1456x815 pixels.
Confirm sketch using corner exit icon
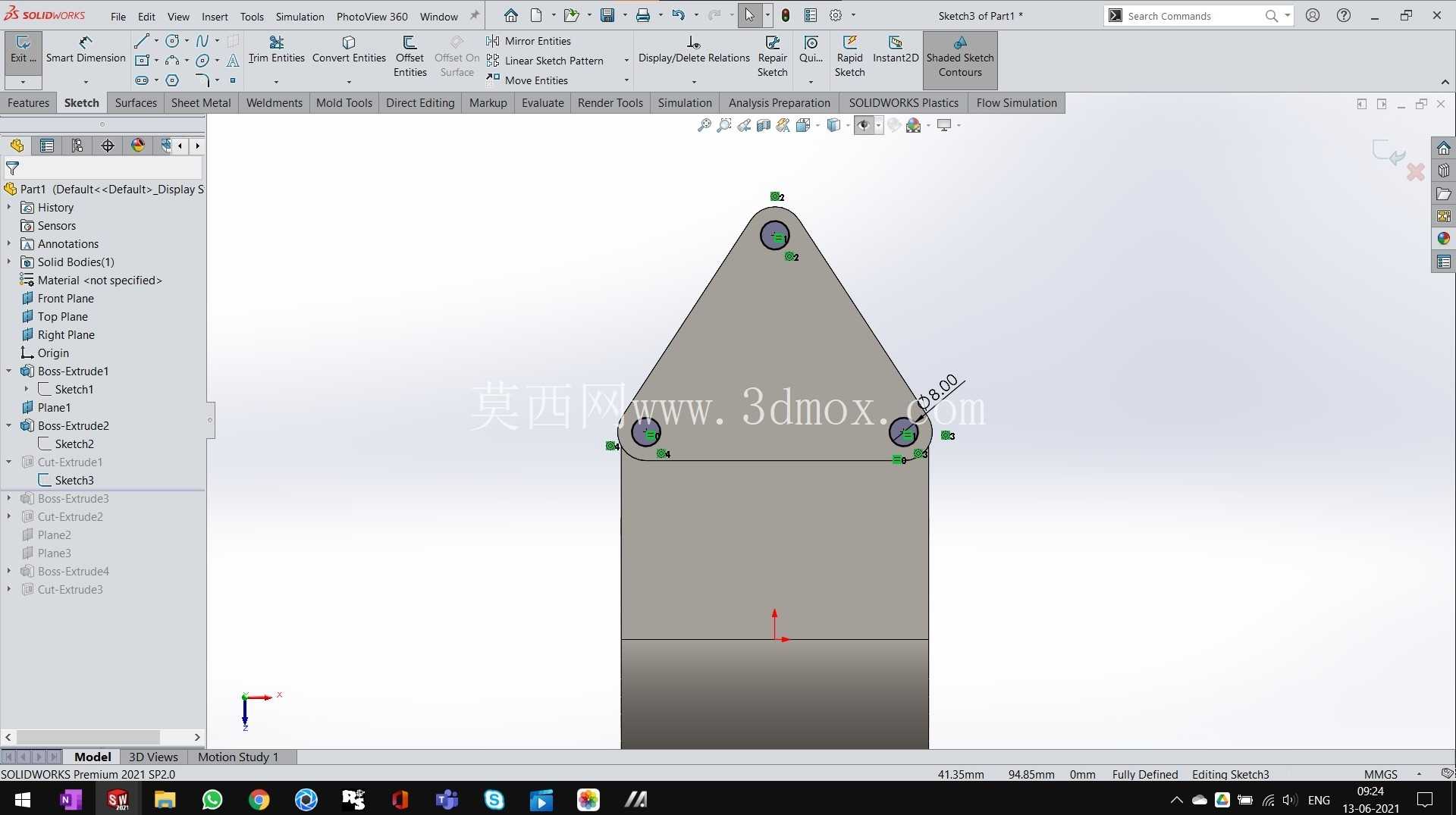(1388, 152)
